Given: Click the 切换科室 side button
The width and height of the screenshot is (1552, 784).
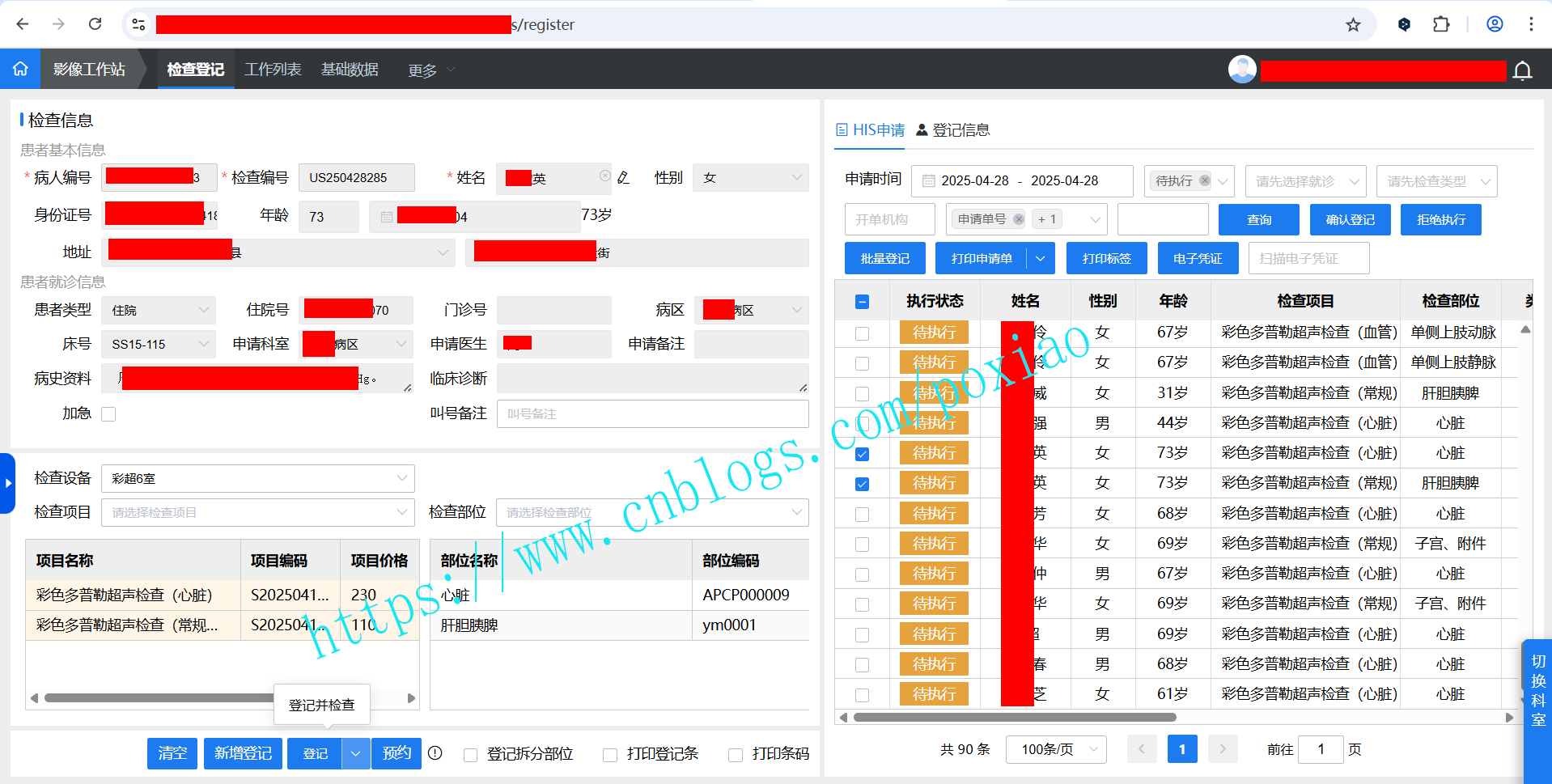Looking at the screenshot, I should 1538,690.
